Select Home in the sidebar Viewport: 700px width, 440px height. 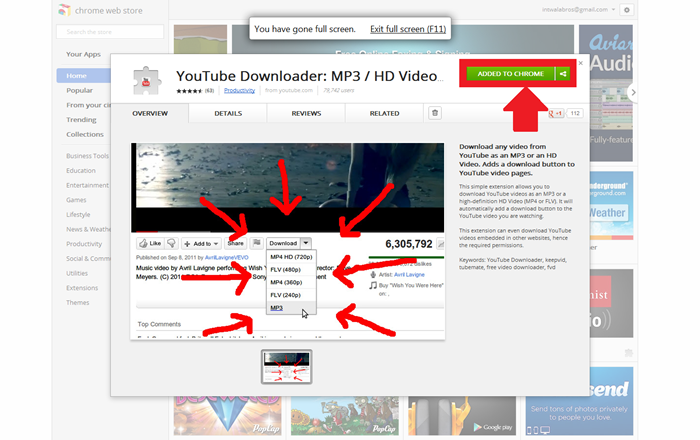coord(83,75)
